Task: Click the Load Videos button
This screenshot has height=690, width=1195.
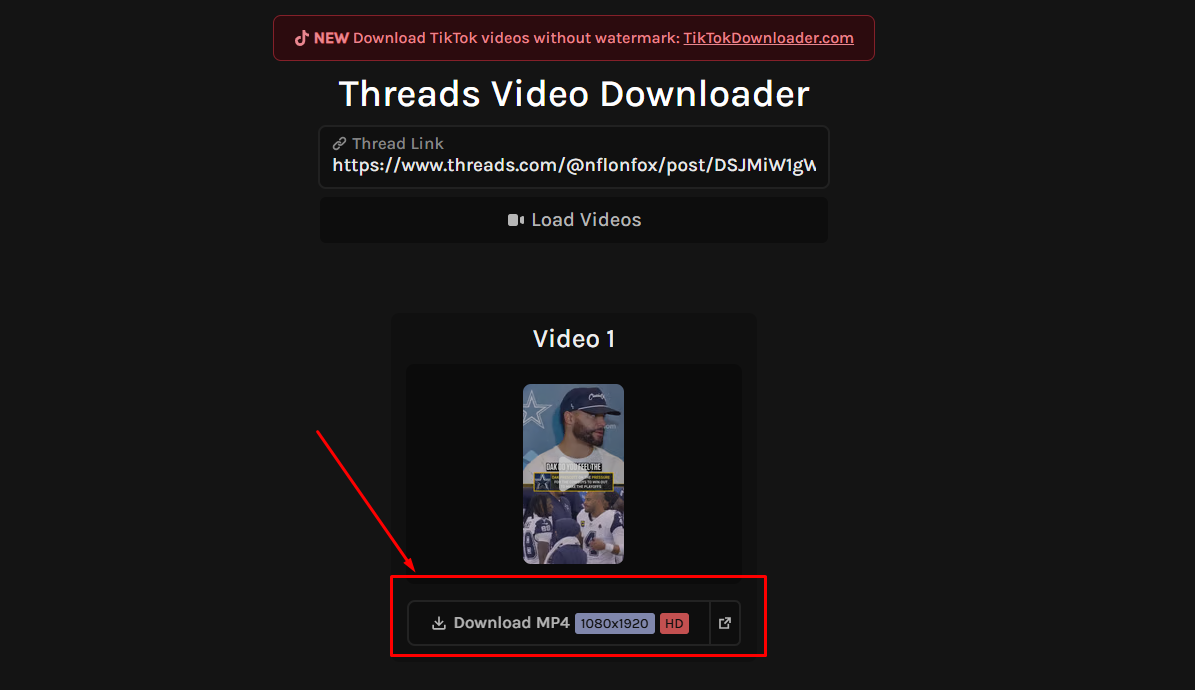Action: pyautogui.click(x=574, y=220)
